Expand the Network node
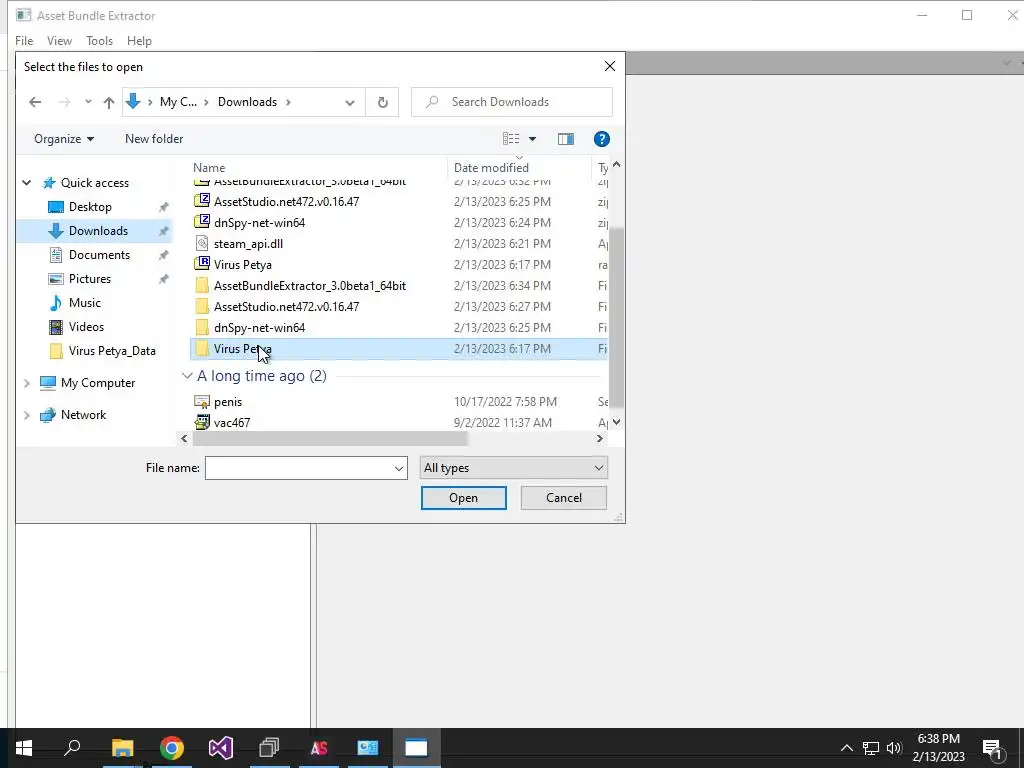The width and height of the screenshot is (1024, 768). tap(27, 415)
